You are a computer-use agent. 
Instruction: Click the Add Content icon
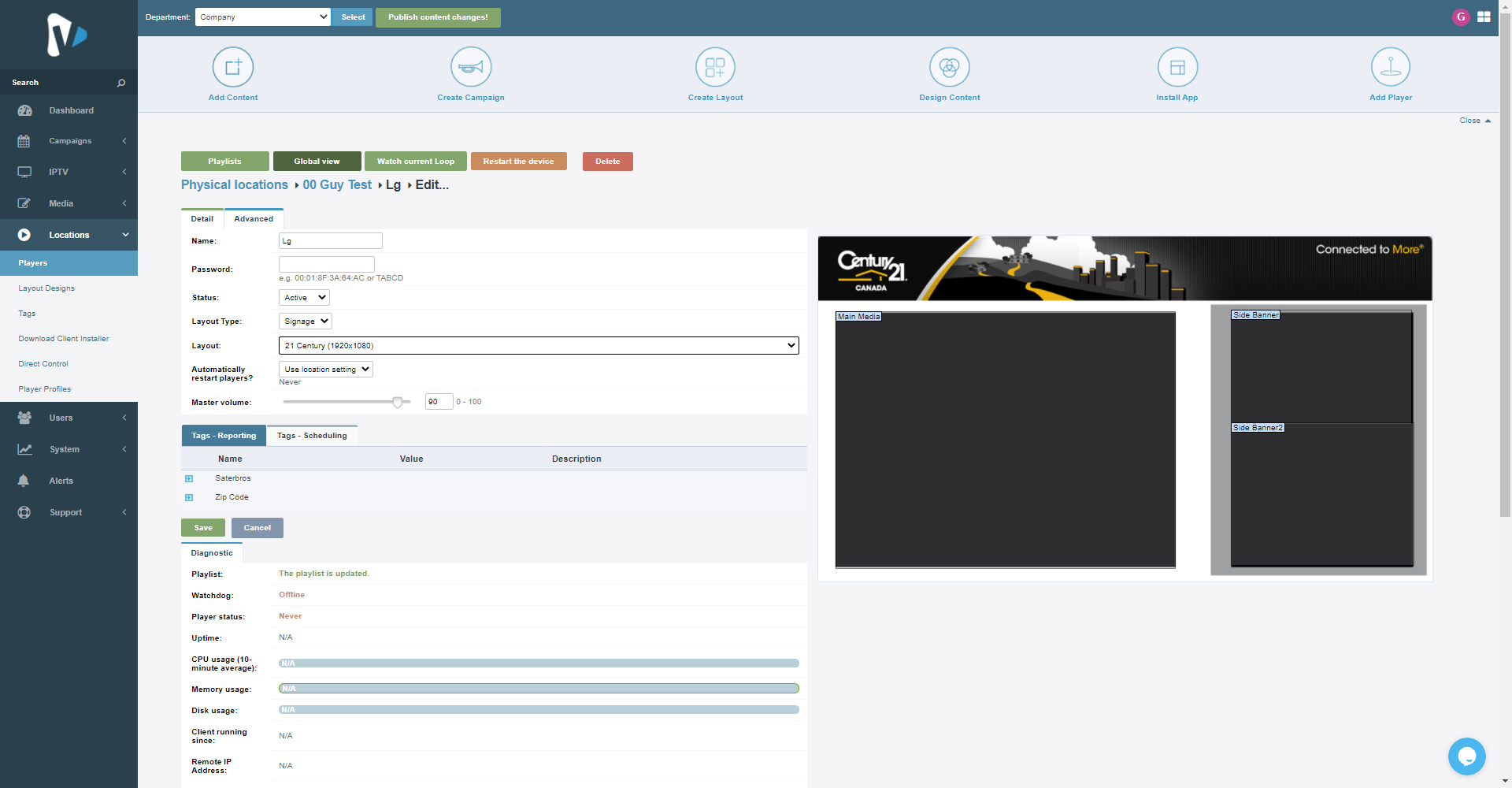tap(232, 67)
